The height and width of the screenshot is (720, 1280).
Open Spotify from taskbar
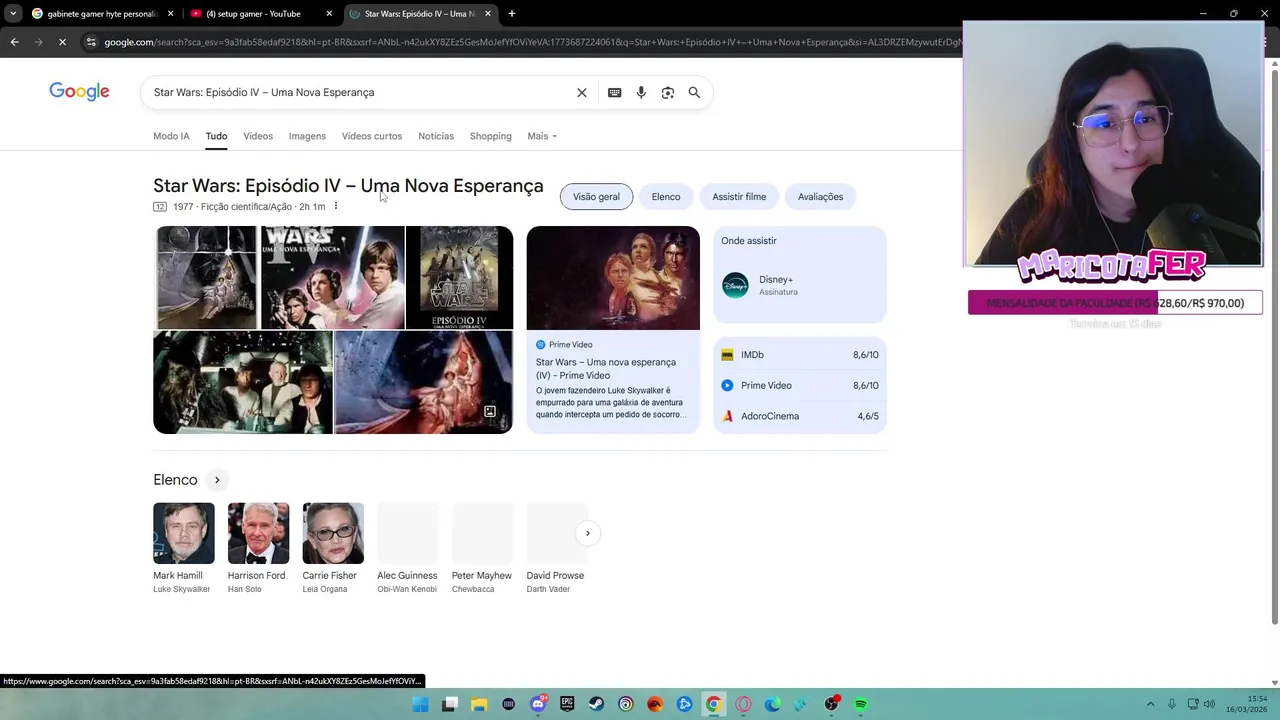click(x=860, y=704)
